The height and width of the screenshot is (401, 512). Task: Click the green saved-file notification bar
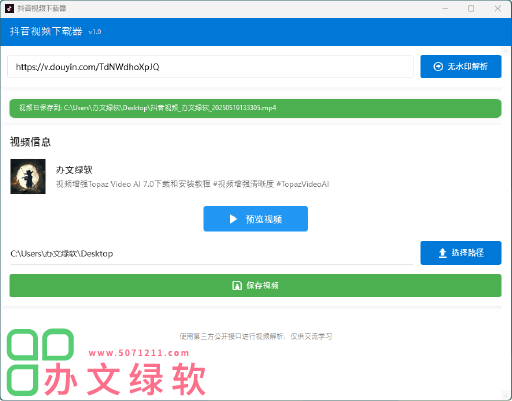coord(255,108)
